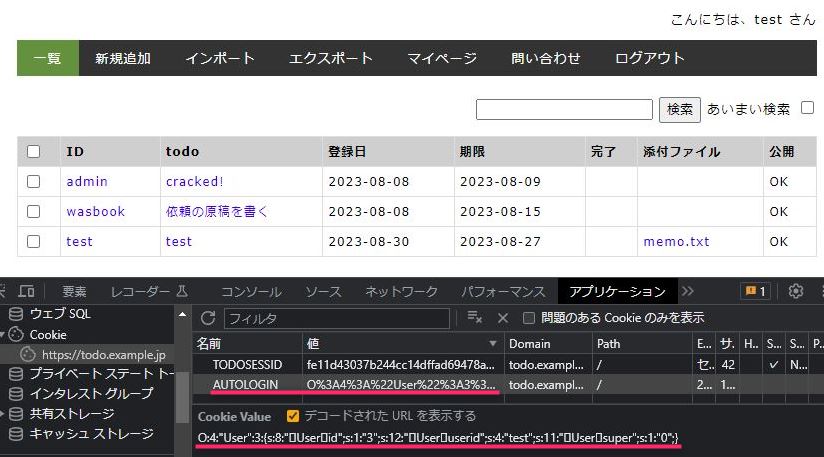
Task: Click the キャッシュ ストレージ database icon
Action: [x=16, y=433]
